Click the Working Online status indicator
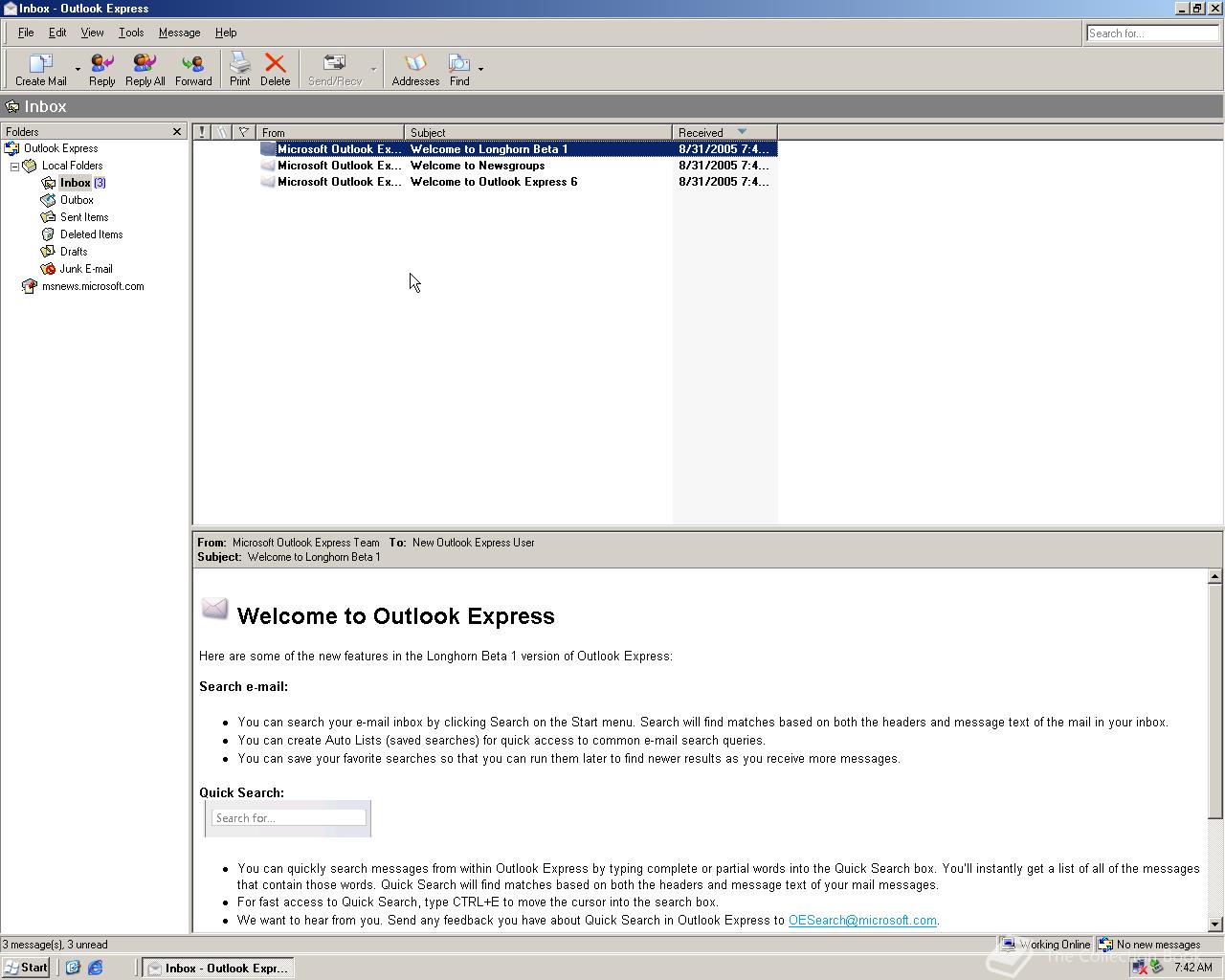Viewport: 1225px width, 980px height. point(1045,945)
